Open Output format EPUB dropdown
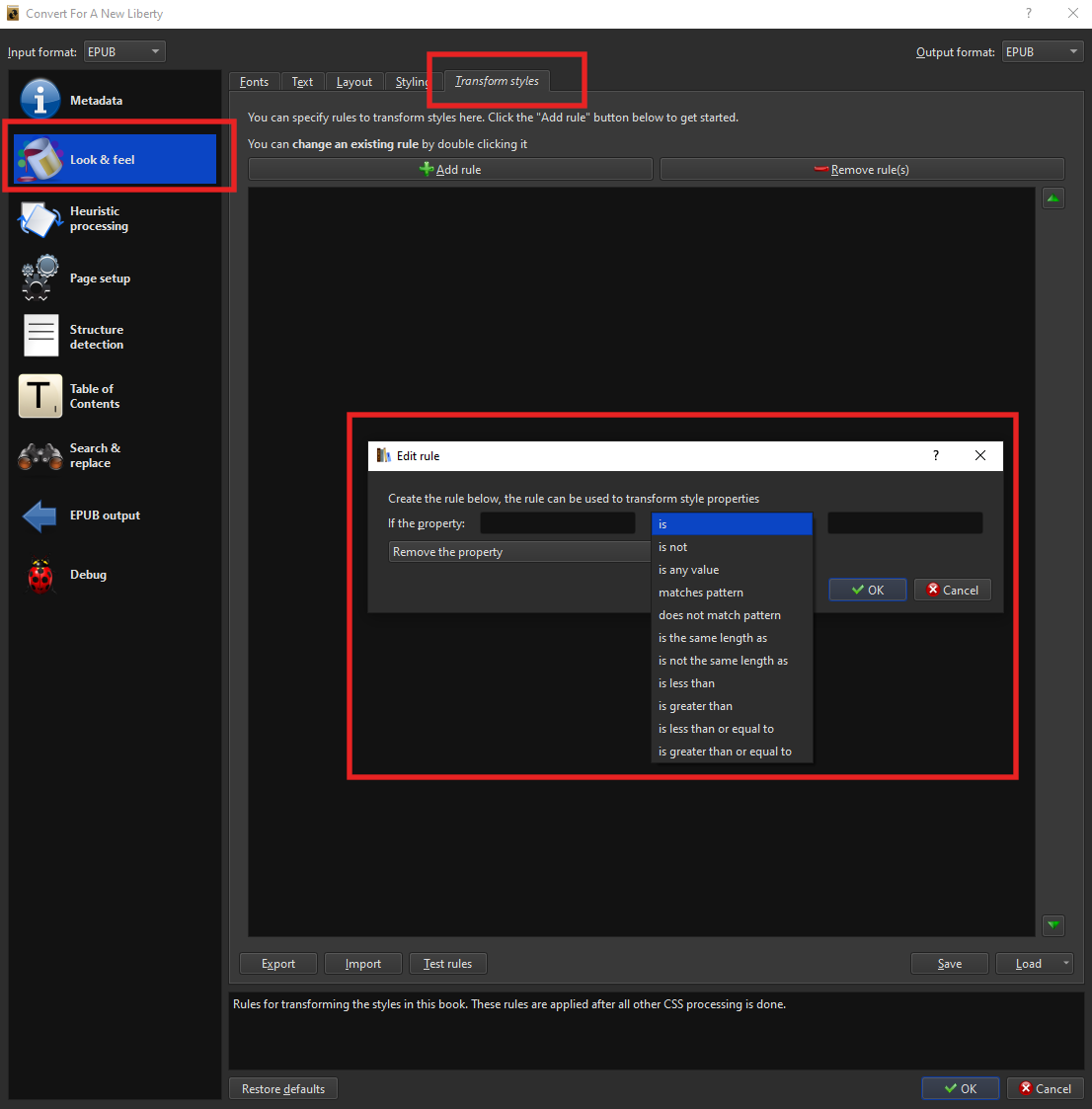Viewport: 1092px width, 1109px height. [1042, 51]
